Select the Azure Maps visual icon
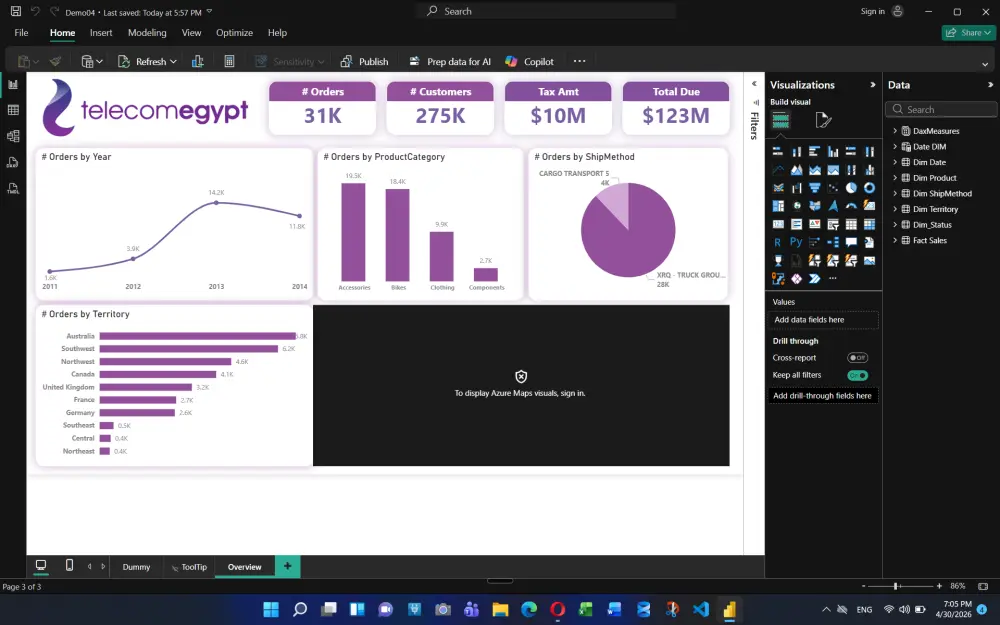Image resolution: width=1000 pixels, height=625 pixels. 833,206
